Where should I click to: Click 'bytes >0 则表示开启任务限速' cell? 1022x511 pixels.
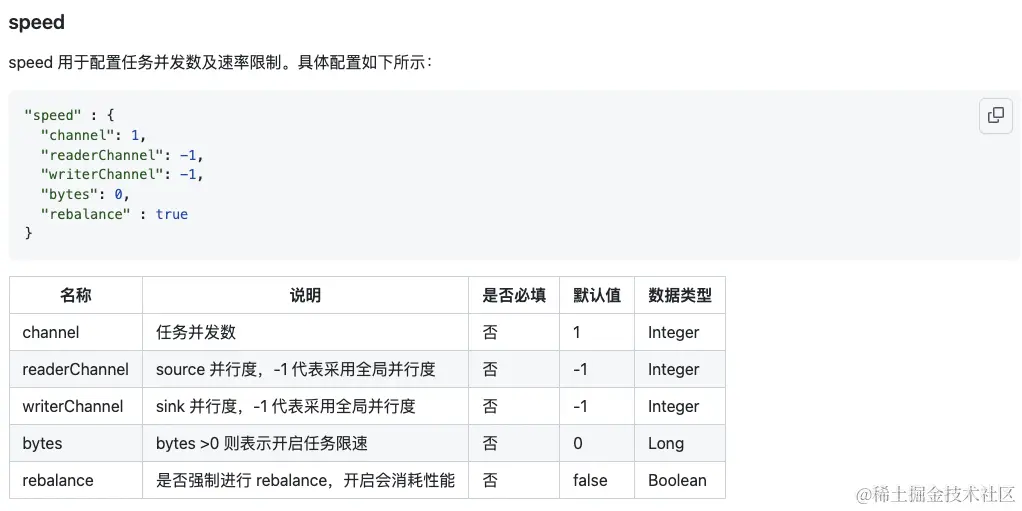pos(305,444)
